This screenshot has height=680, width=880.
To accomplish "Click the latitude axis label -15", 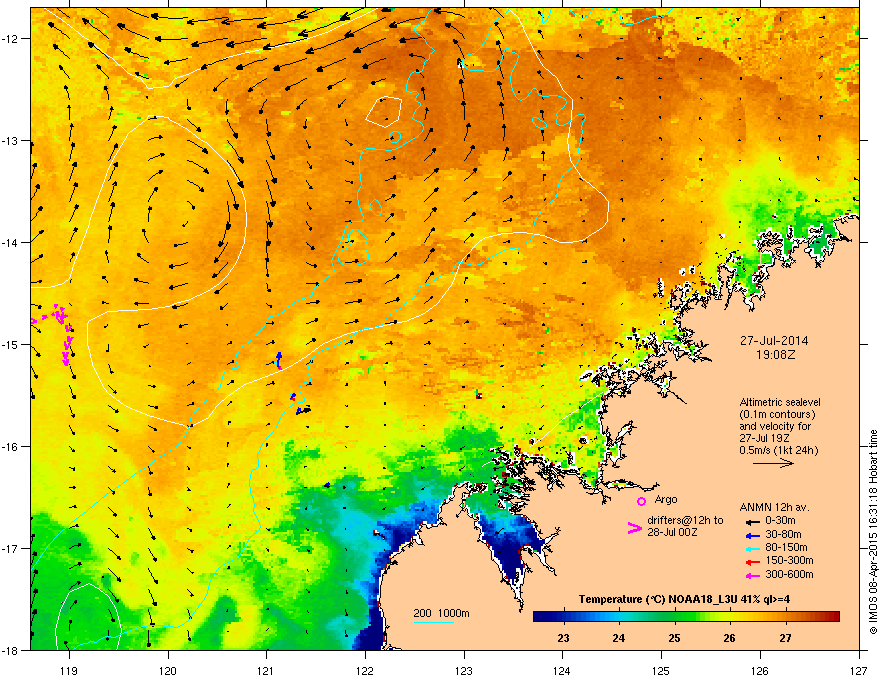I will 10,344.
